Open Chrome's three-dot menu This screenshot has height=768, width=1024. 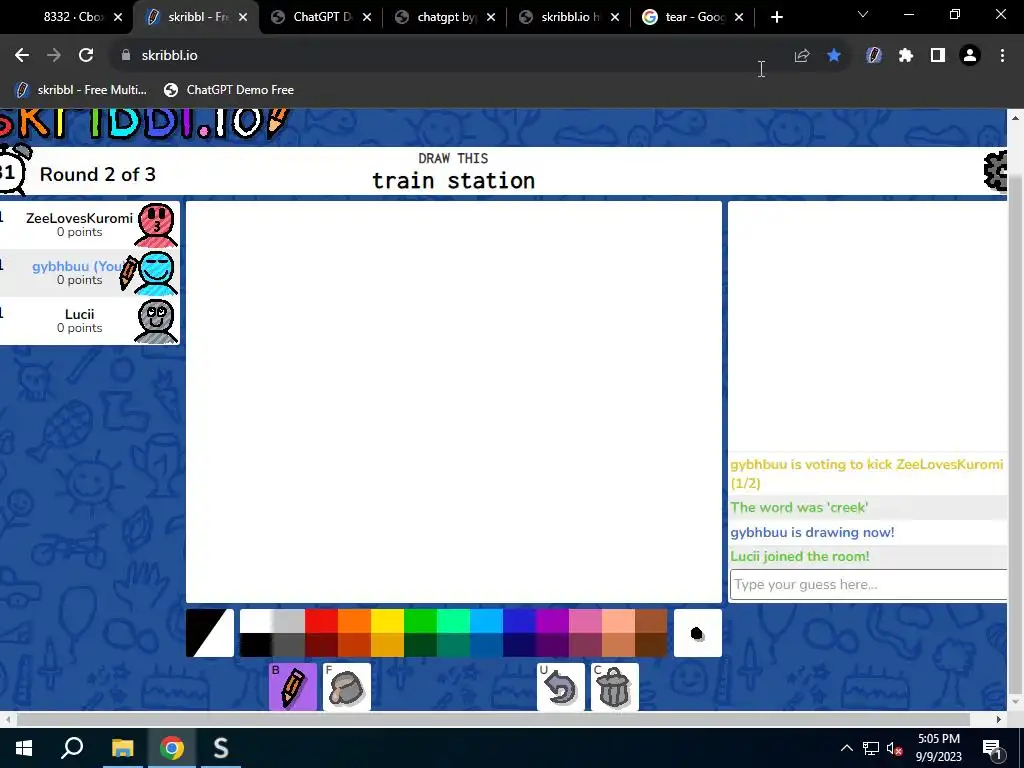(x=1002, y=56)
